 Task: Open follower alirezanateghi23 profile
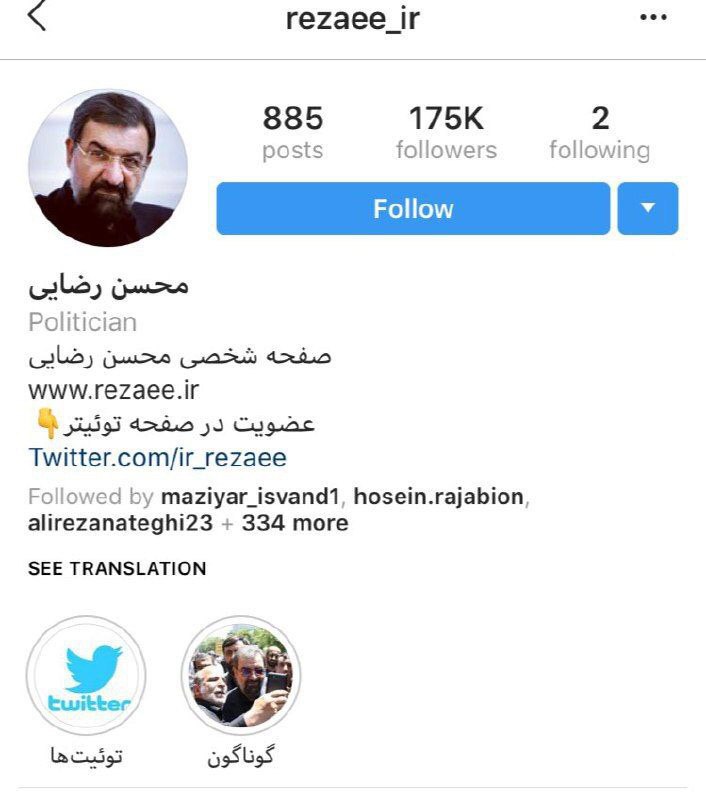tap(120, 523)
